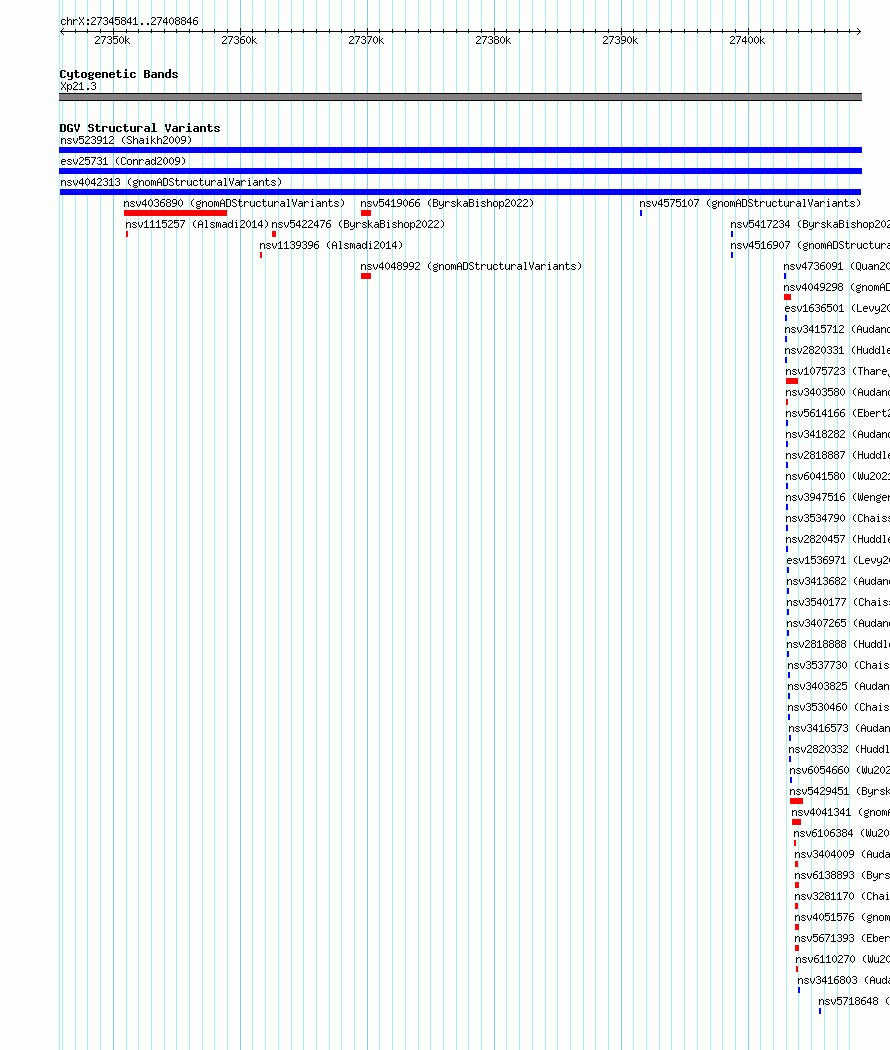Open nsv4041341 variant label
890x1050 pixels.
pyautogui.click(x=840, y=812)
